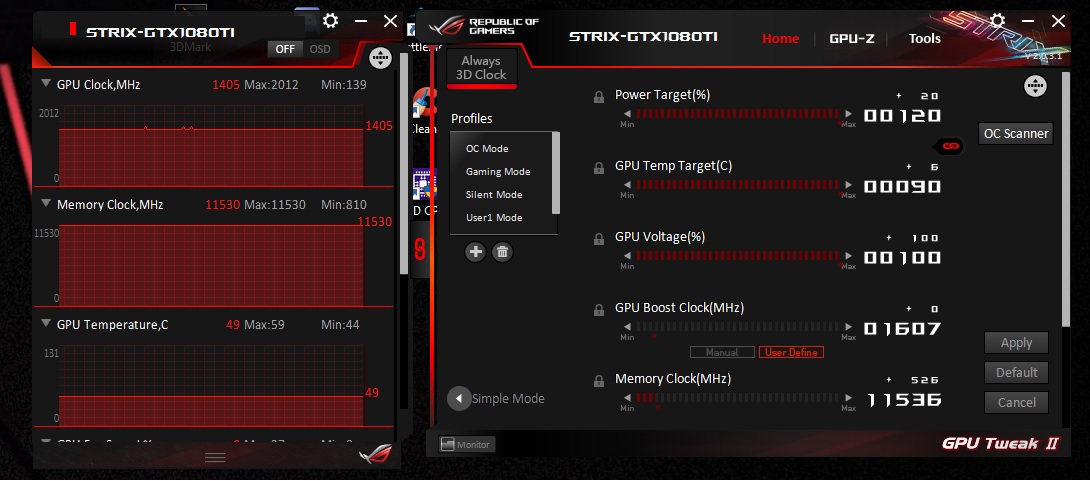The width and height of the screenshot is (1090, 481).
Task: Delete profile with trash icon
Action: [x=502, y=252]
